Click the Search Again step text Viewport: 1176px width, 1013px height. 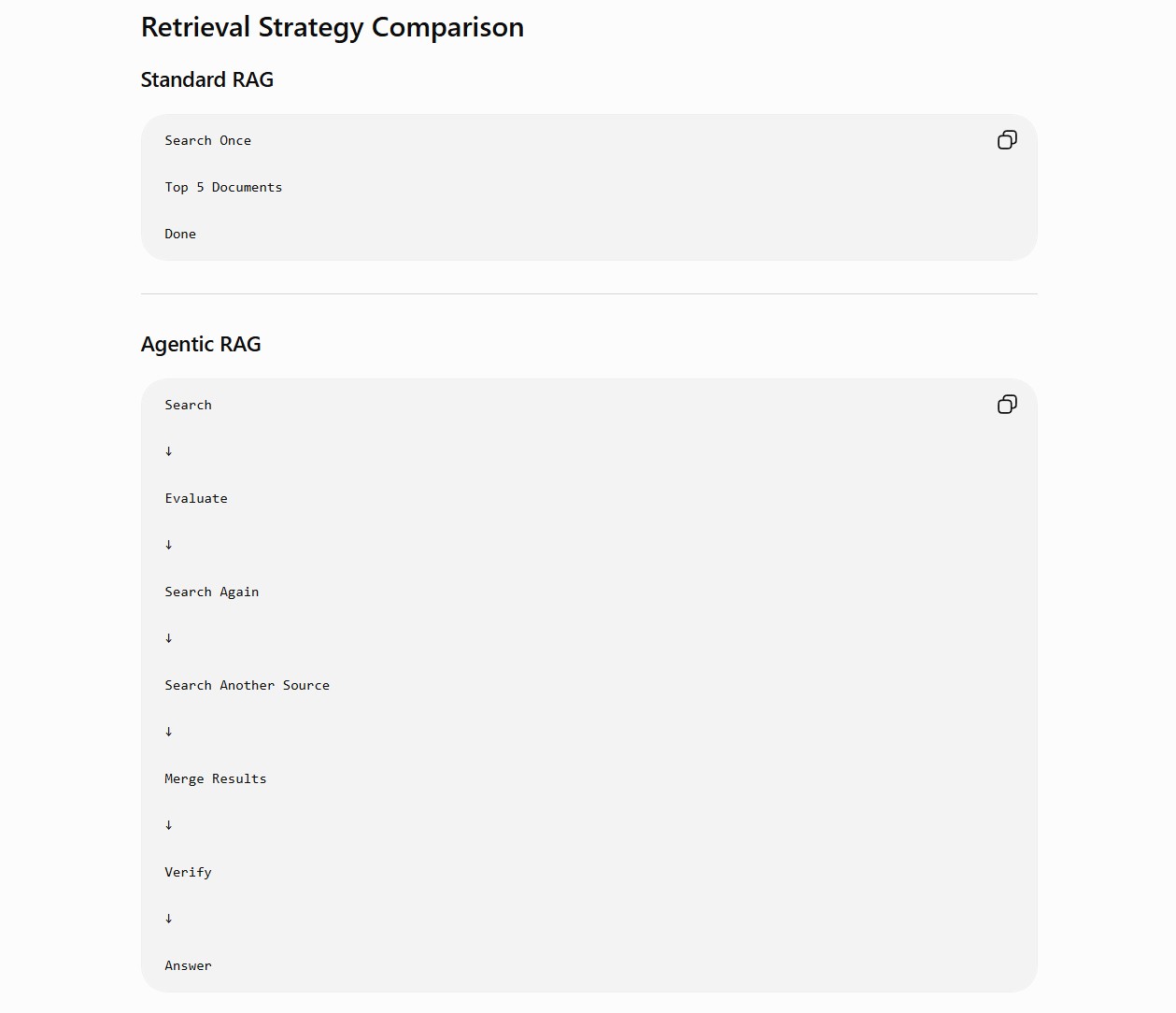pos(212,592)
